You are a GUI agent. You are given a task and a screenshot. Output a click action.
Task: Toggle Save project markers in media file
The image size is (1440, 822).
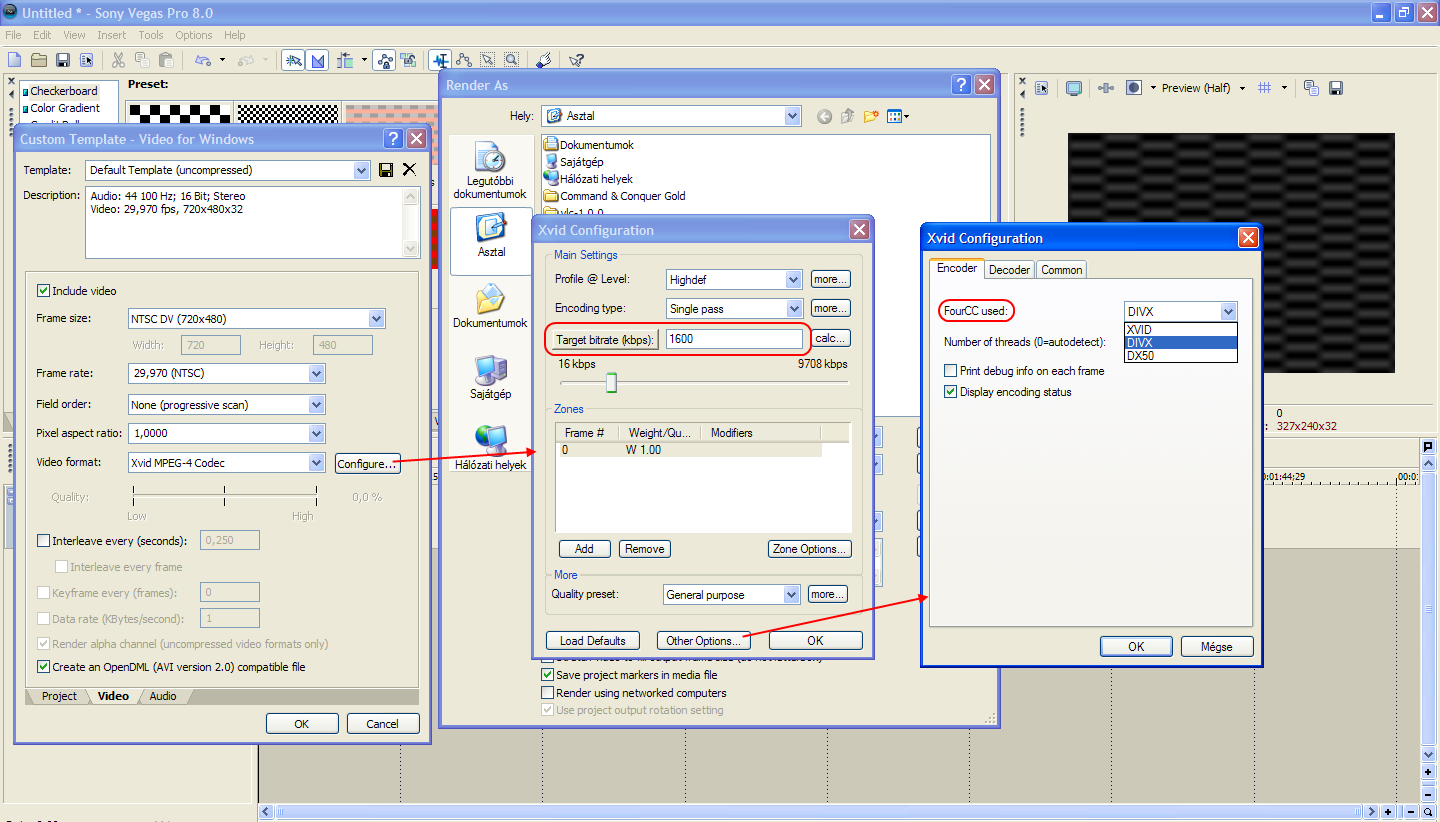[x=547, y=675]
